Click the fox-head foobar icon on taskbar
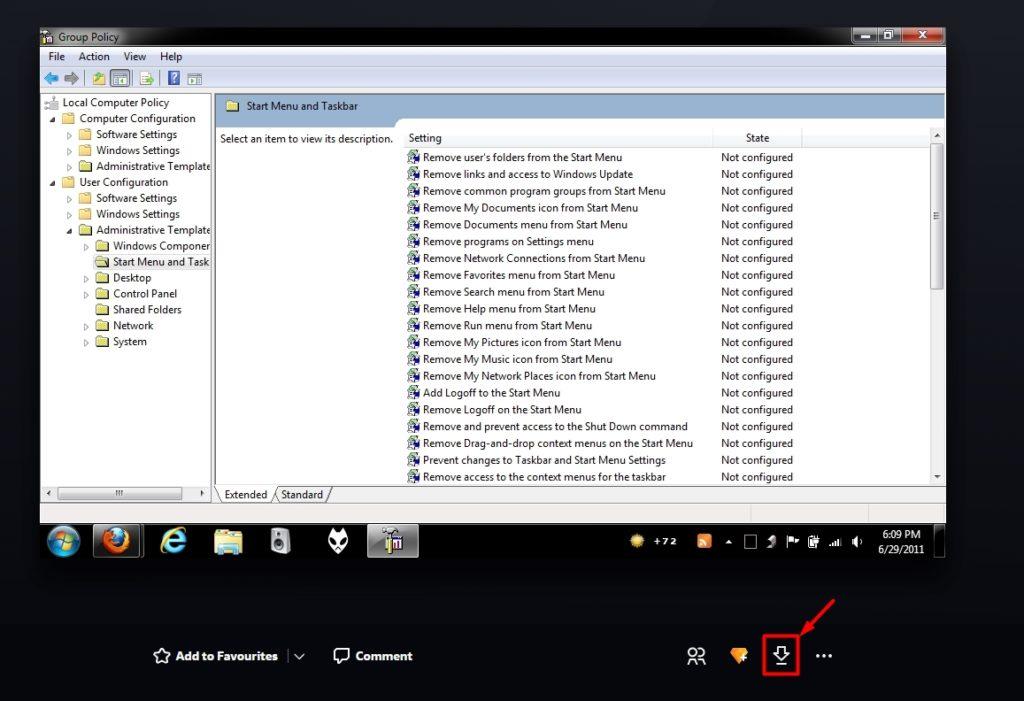Viewport: 1024px width, 701px height. coord(338,541)
